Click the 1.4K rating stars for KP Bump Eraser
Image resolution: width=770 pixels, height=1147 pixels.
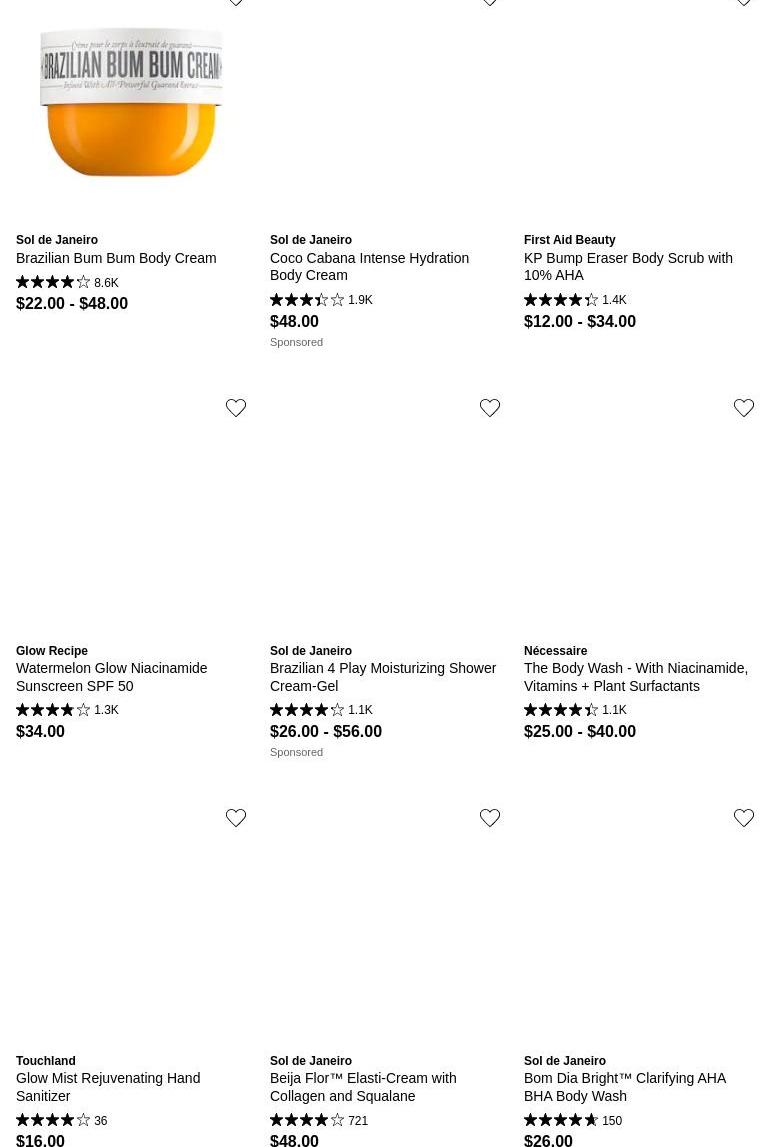pos(575,300)
